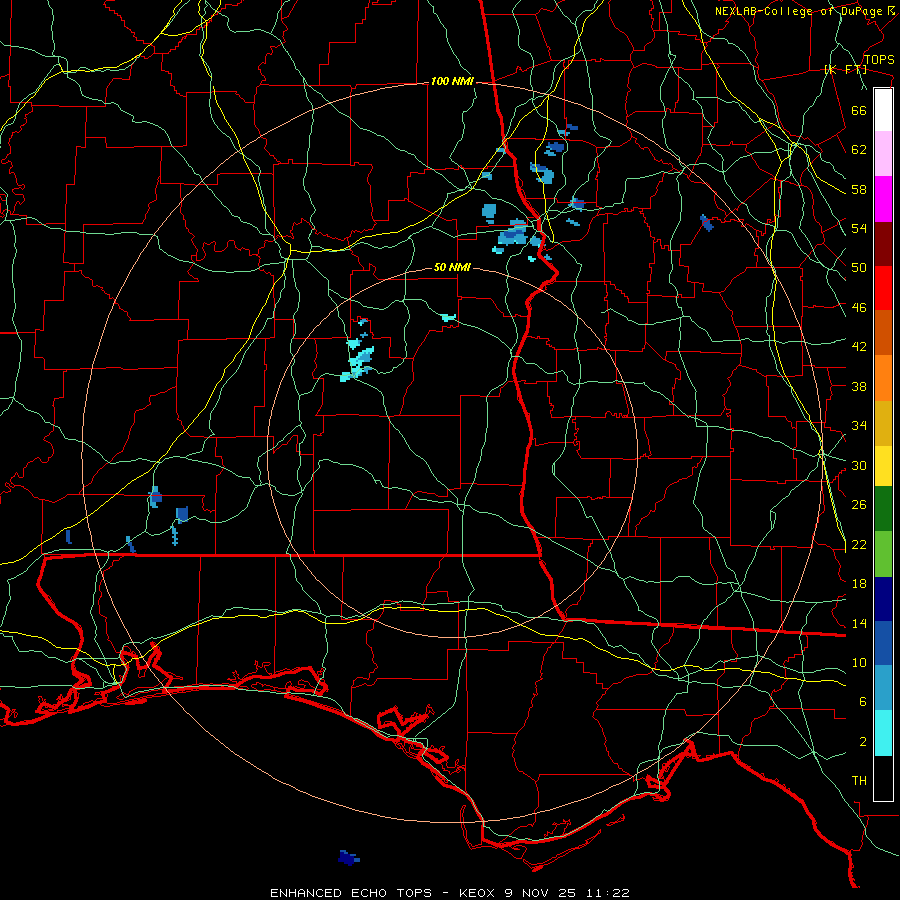Select the navy blue legend swatch

883,599
